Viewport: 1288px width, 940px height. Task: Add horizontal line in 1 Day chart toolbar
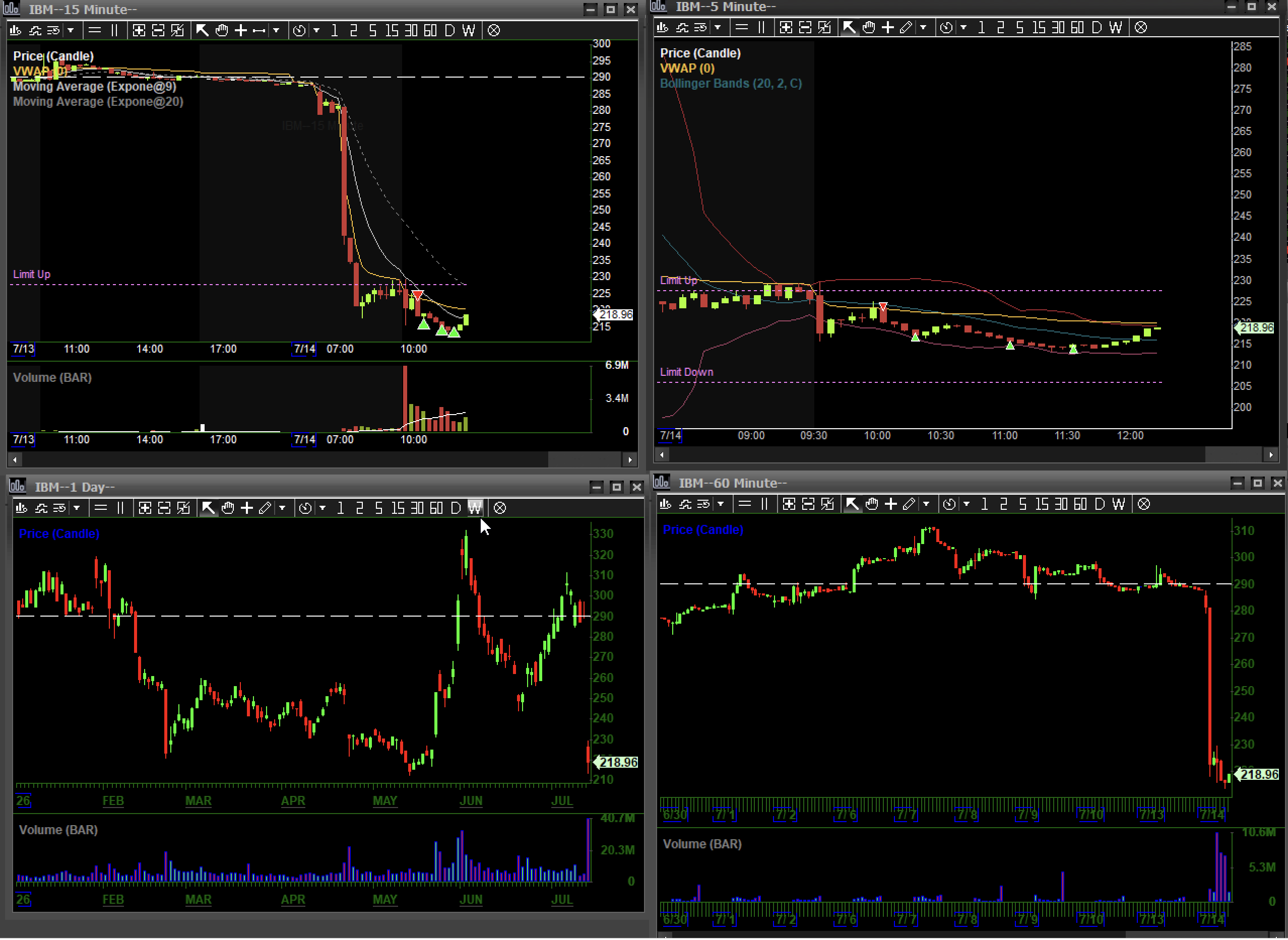[x=101, y=508]
